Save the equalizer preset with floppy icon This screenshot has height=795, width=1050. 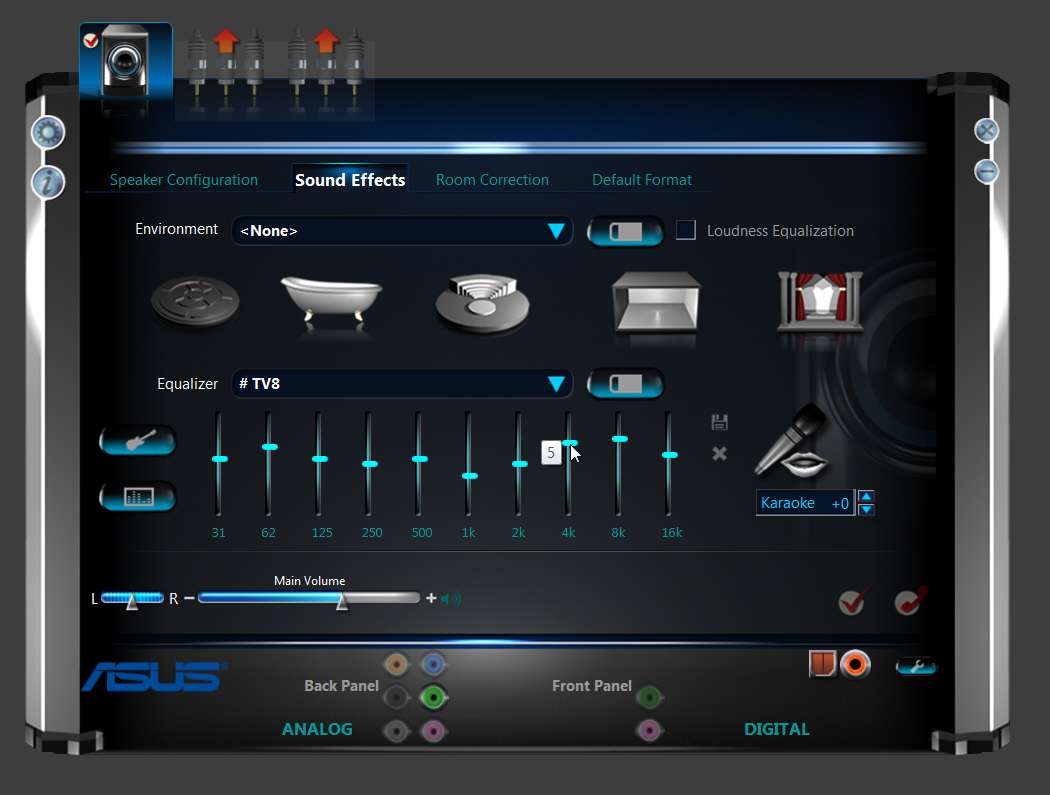[x=719, y=422]
